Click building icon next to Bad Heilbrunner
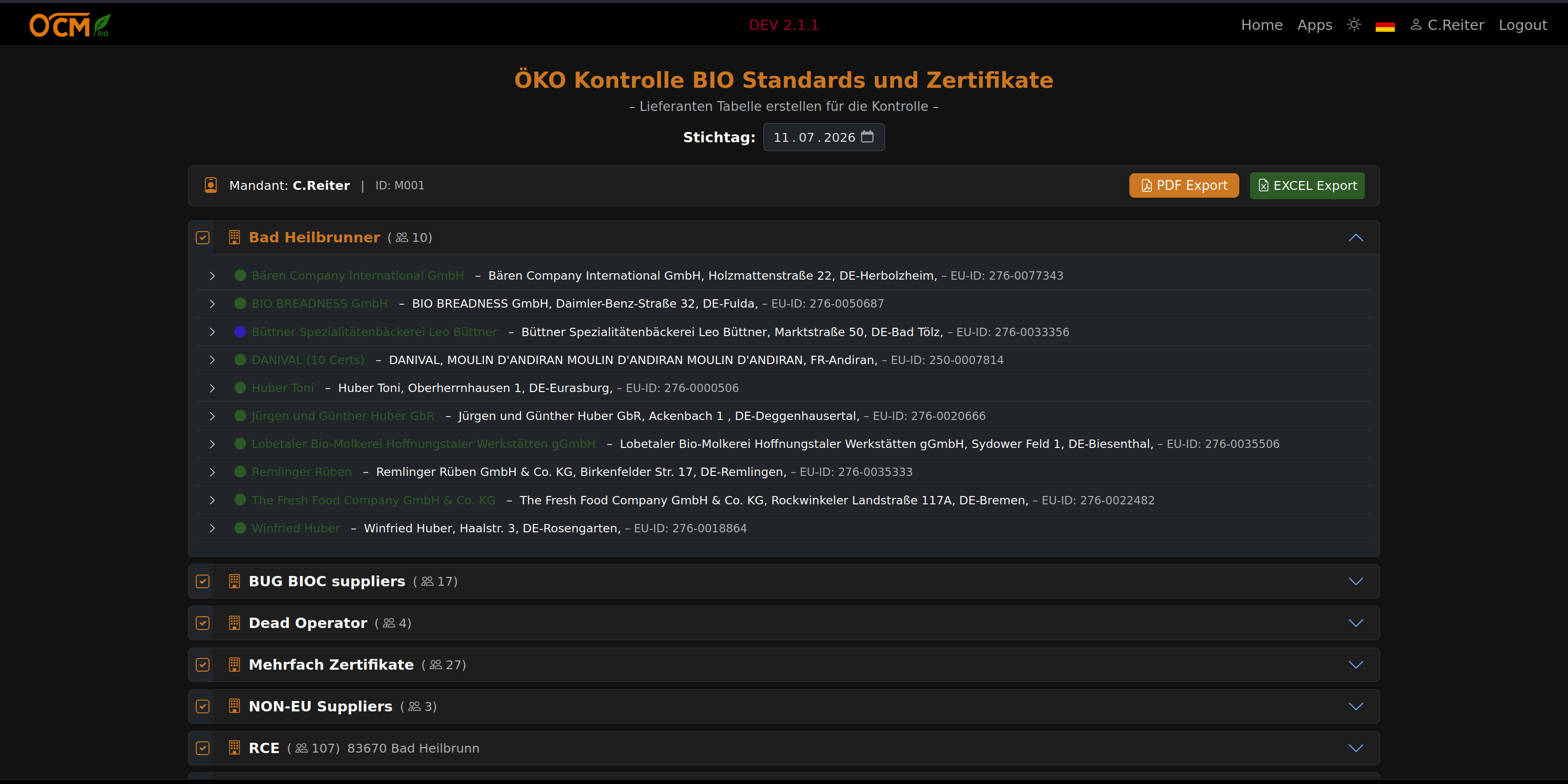Screen dimensions: 1568x784 click(x=235, y=237)
